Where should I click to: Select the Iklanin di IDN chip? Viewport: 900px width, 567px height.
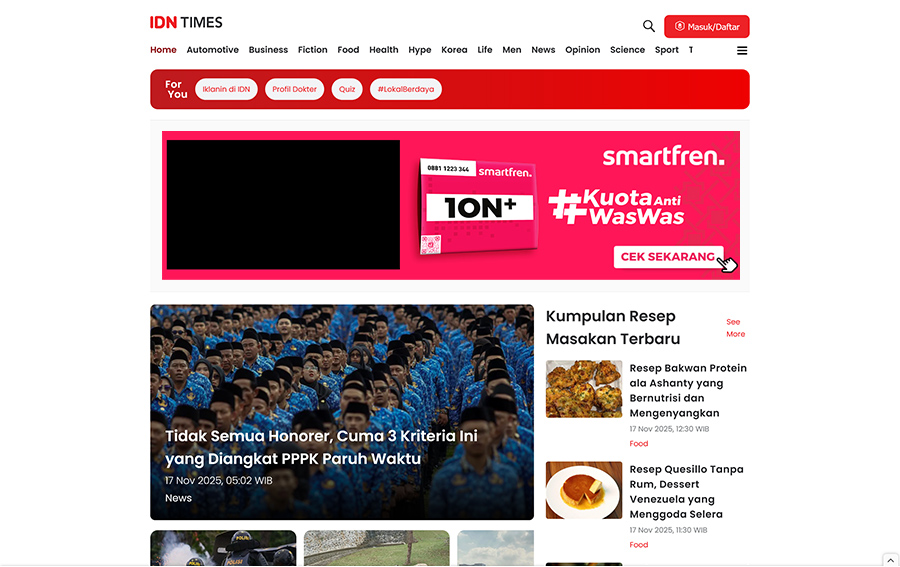click(x=226, y=89)
